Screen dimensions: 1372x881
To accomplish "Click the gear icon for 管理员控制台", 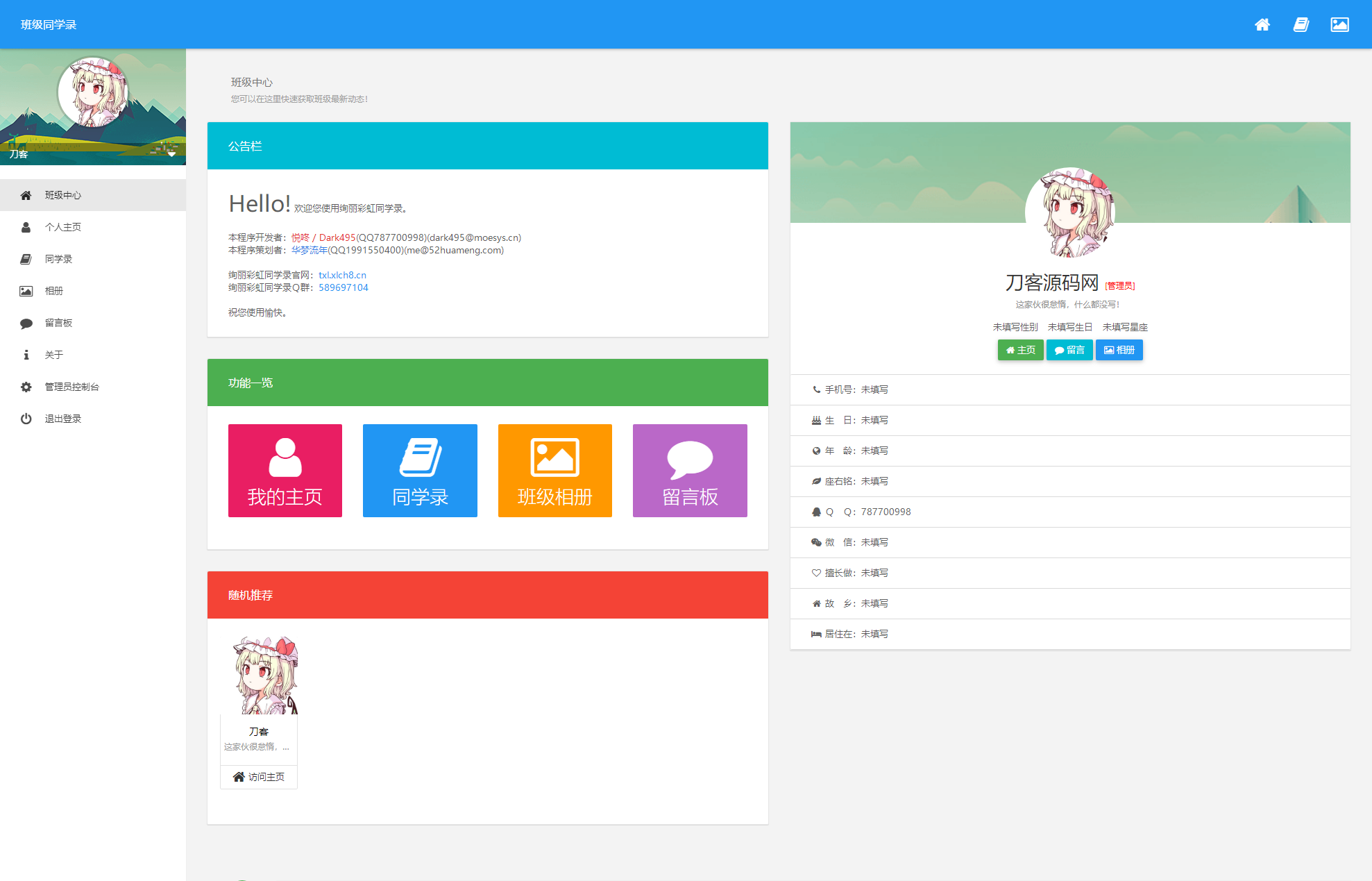I will [26, 387].
